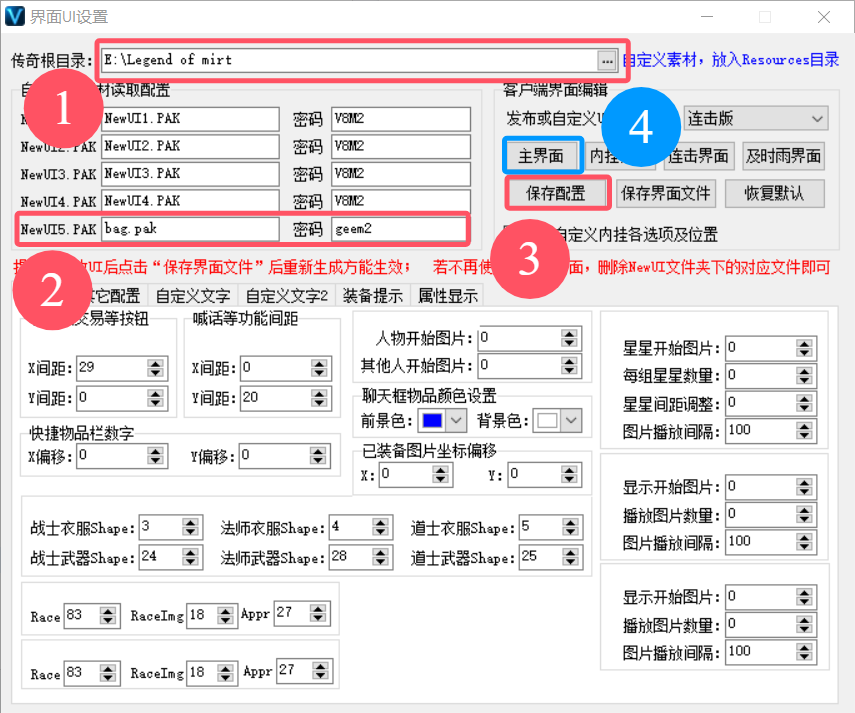Adjust 星星间距调整 stepper arrows
Screen dimensions: 855x713
[804, 403]
